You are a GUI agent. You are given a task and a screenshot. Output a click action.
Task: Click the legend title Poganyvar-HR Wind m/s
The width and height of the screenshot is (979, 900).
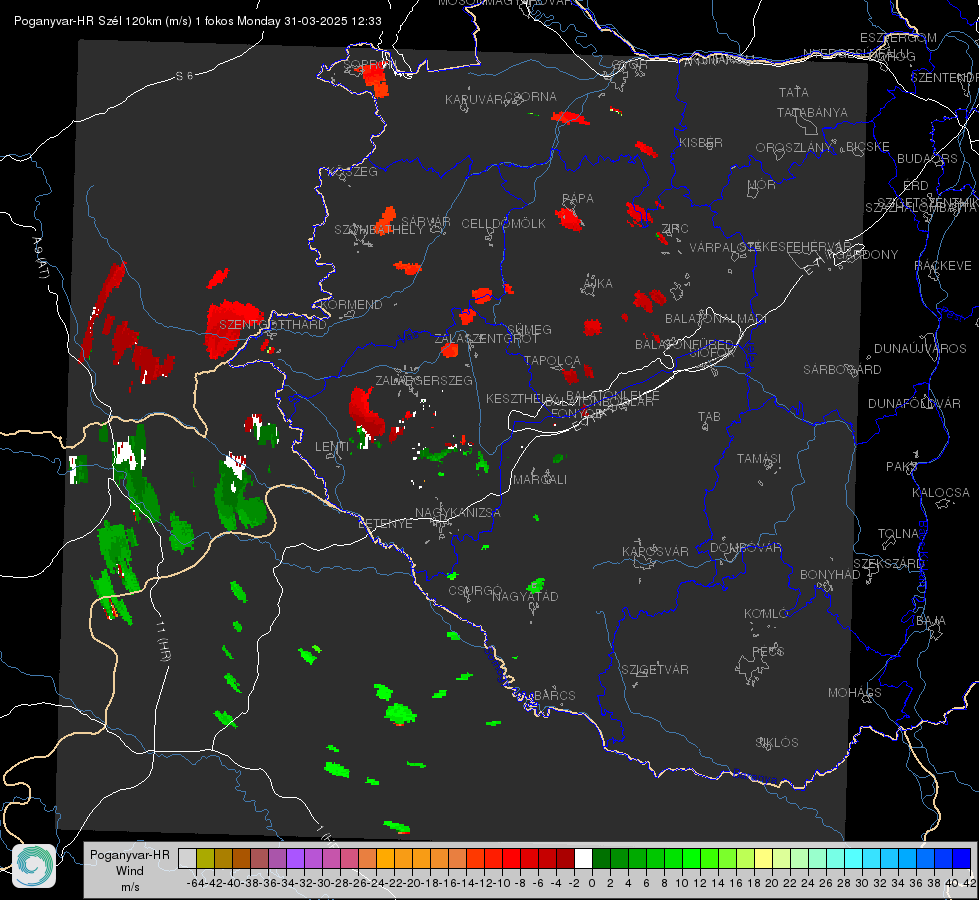coord(130,871)
